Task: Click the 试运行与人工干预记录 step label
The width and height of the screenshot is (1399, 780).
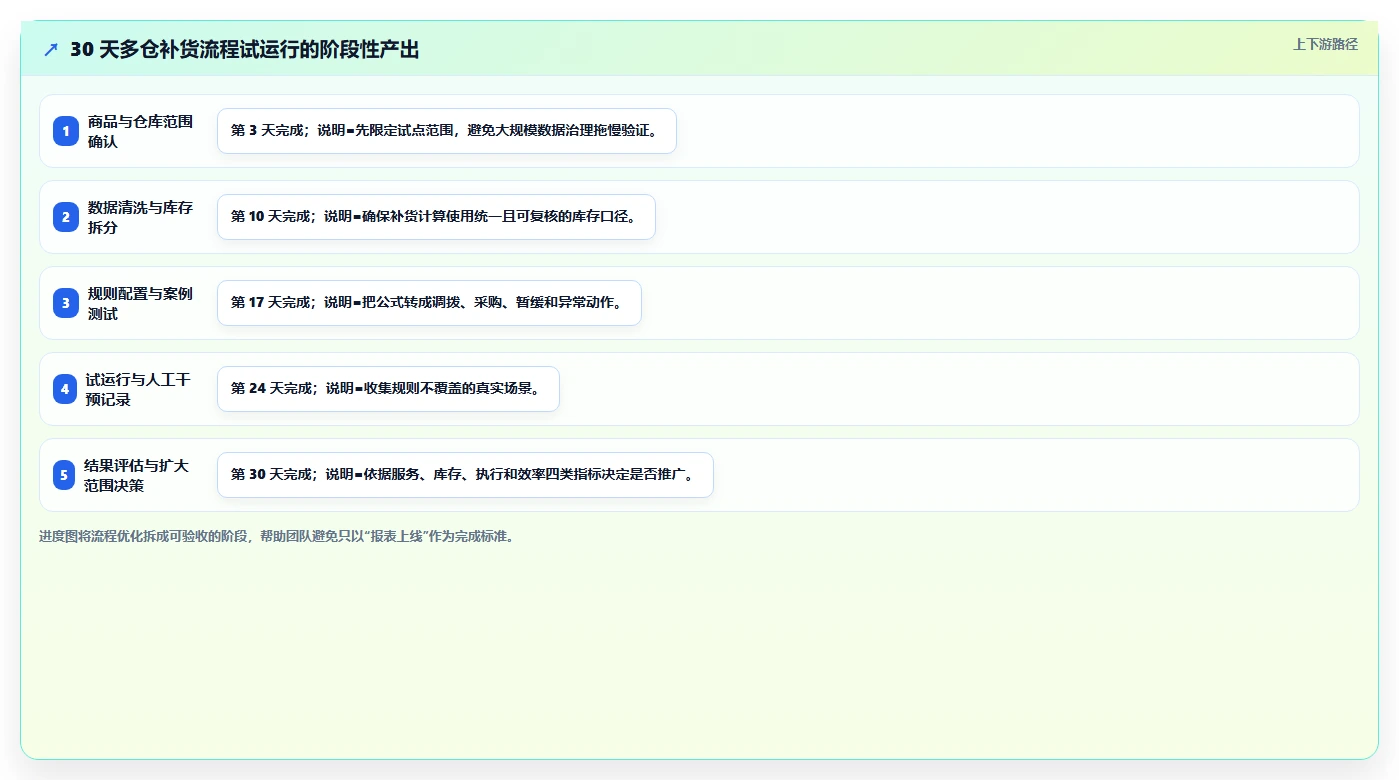Action: 138,389
